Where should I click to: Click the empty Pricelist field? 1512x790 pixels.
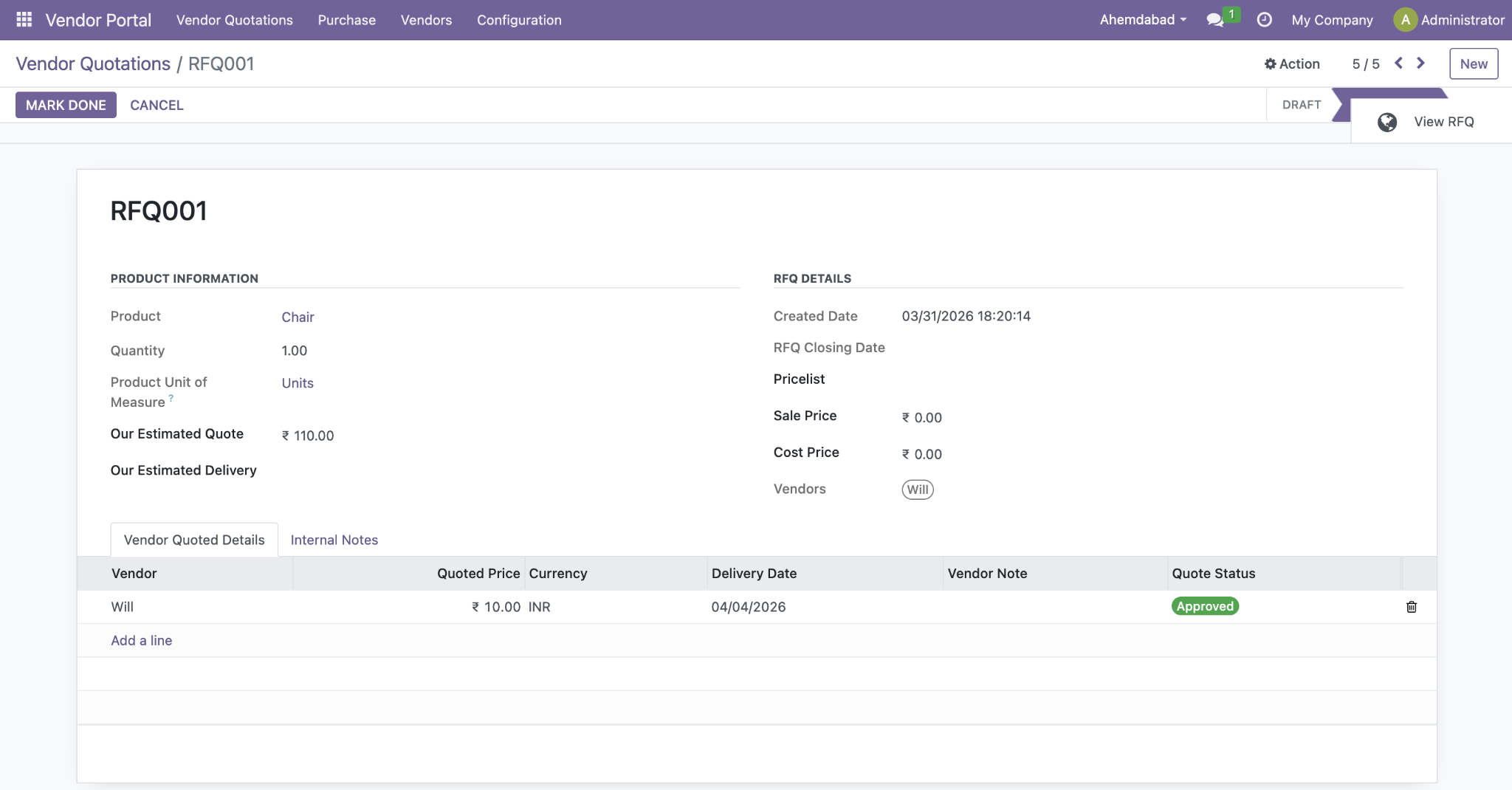pyautogui.click(x=1152, y=379)
